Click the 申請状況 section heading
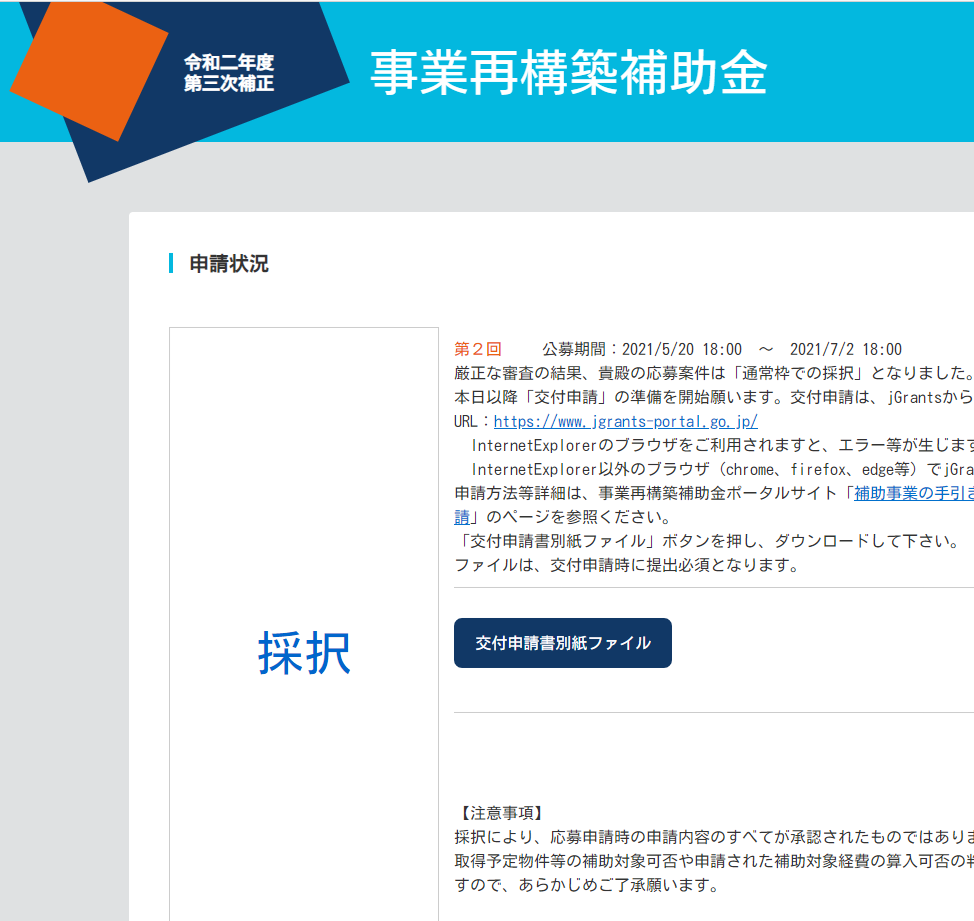The image size is (974, 921). point(229,263)
